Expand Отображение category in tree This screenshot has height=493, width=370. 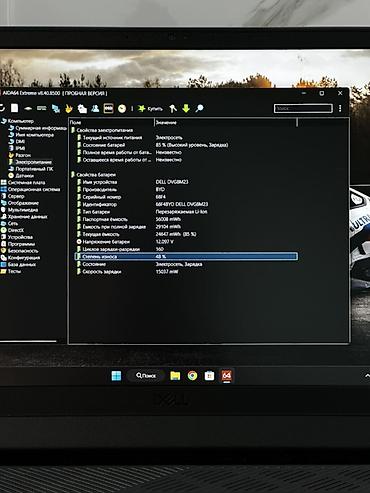20,203
